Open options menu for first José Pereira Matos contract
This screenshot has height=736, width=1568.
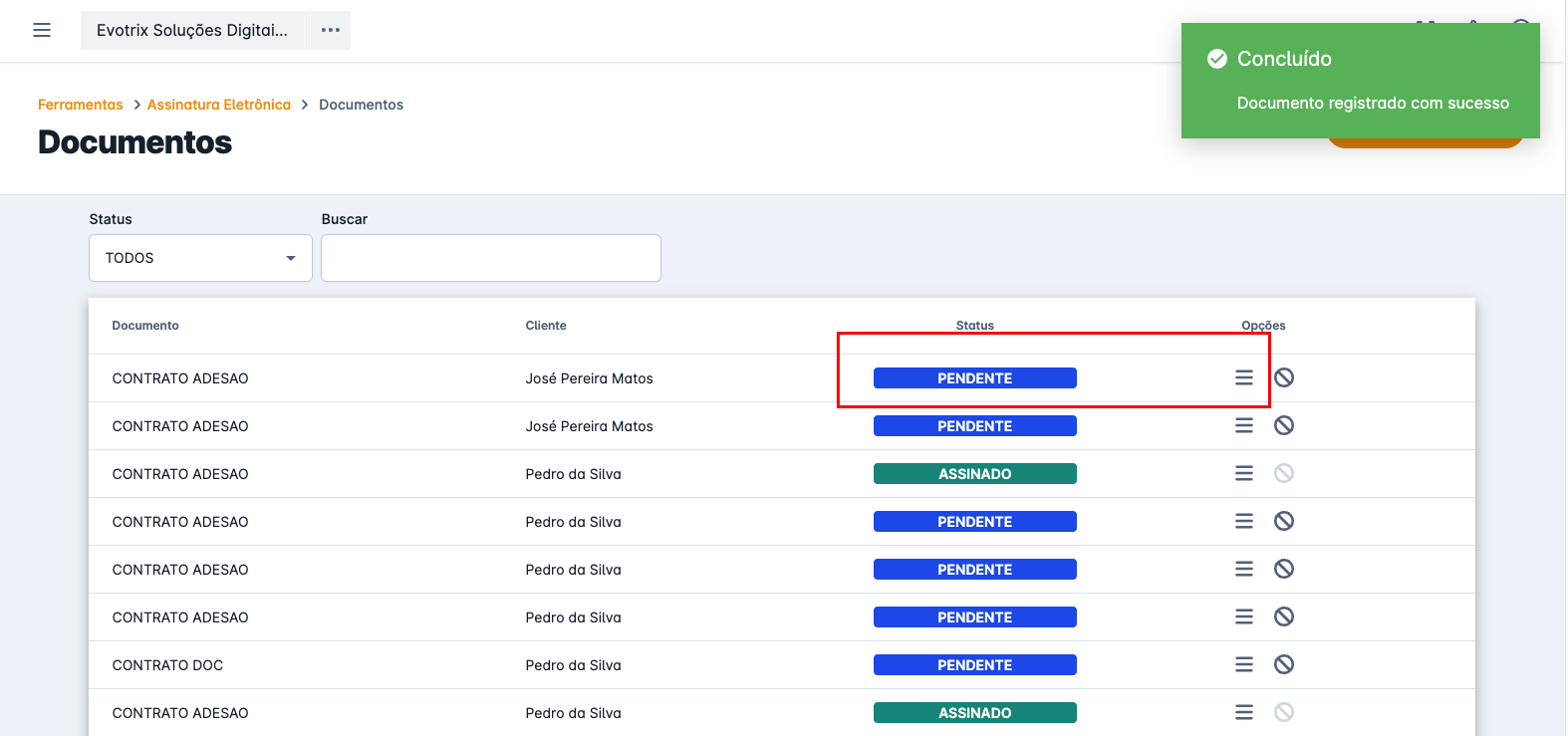pyautogui.click(x=1243, y=378)
